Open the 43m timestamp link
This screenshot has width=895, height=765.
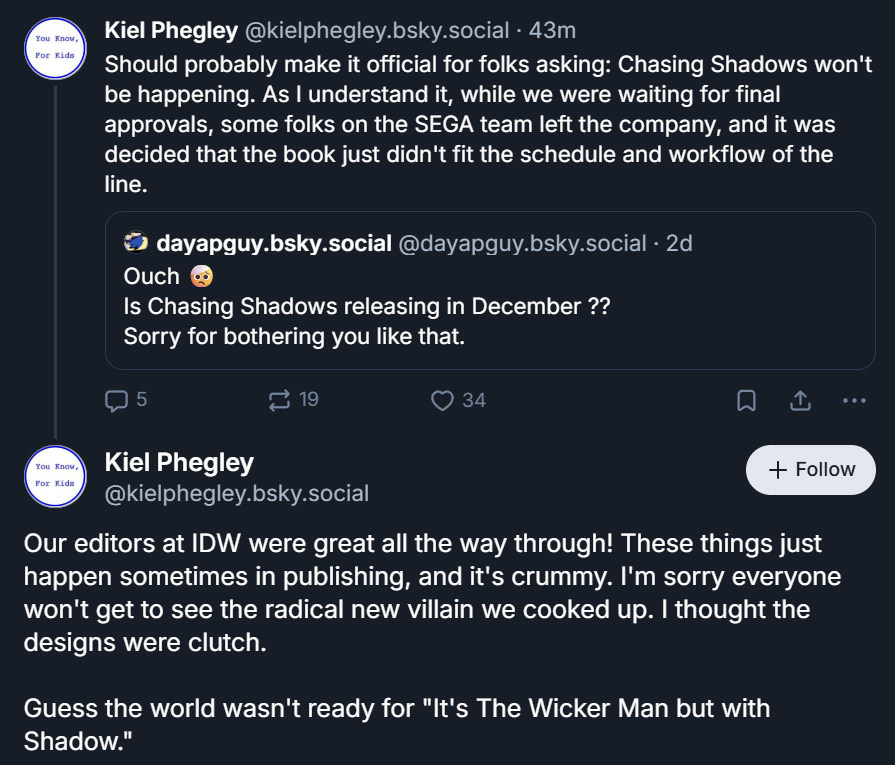(552, 31)
